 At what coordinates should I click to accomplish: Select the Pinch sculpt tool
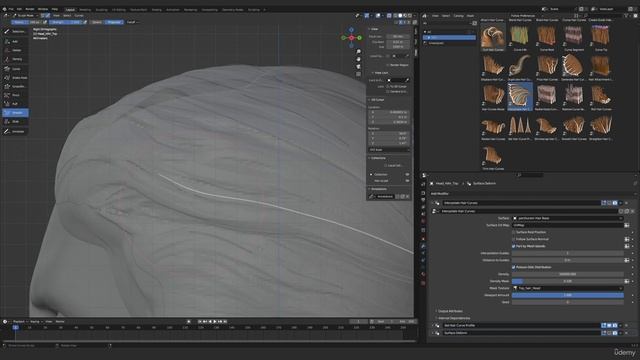(x=15, y=95)
